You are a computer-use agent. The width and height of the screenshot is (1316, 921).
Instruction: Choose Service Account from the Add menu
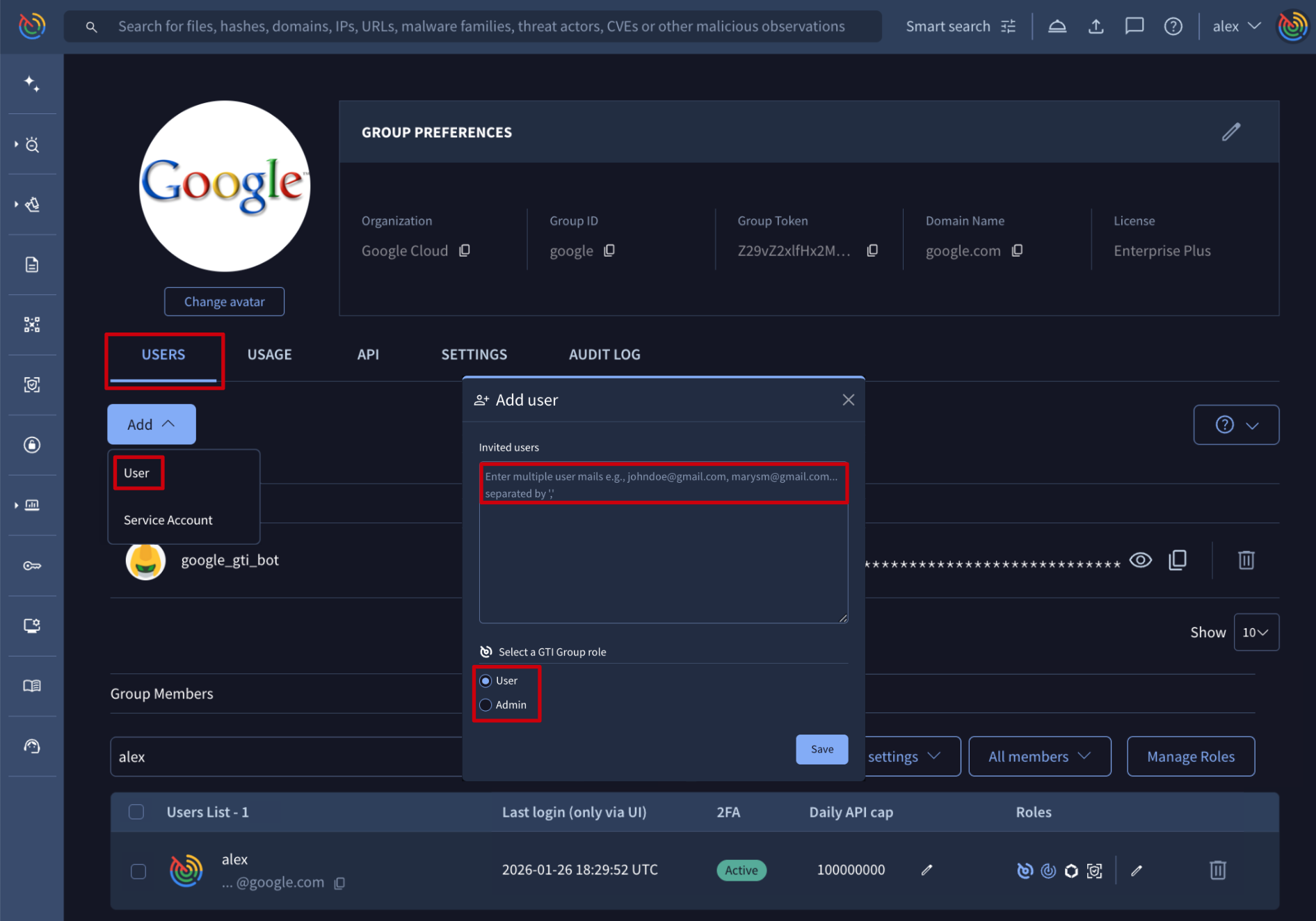pos(168,520)
